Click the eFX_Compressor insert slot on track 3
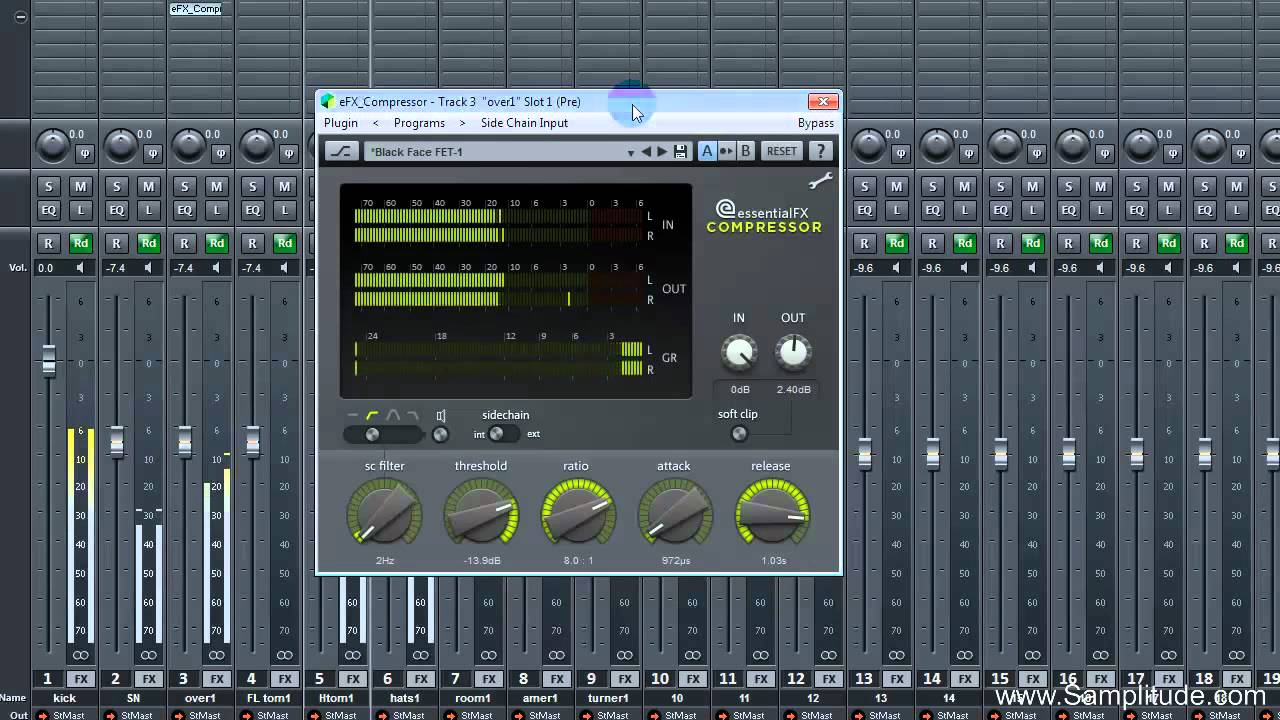 (196, 9)
